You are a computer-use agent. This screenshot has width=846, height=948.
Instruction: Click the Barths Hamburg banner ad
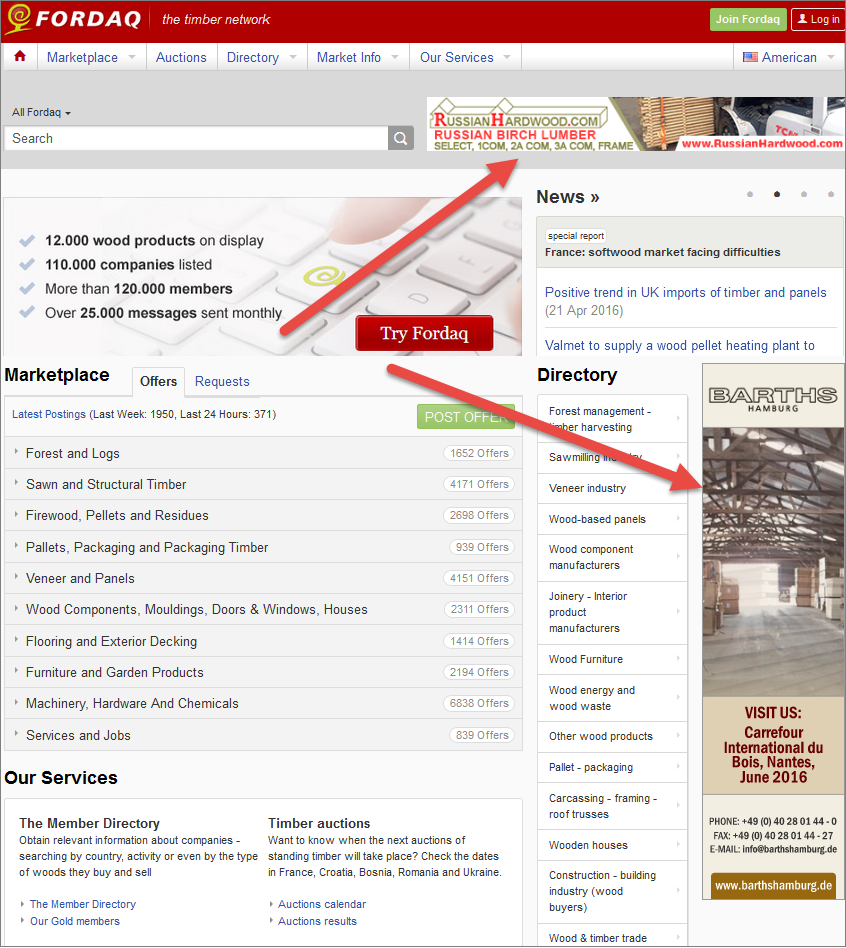click(x=773, y=631)
